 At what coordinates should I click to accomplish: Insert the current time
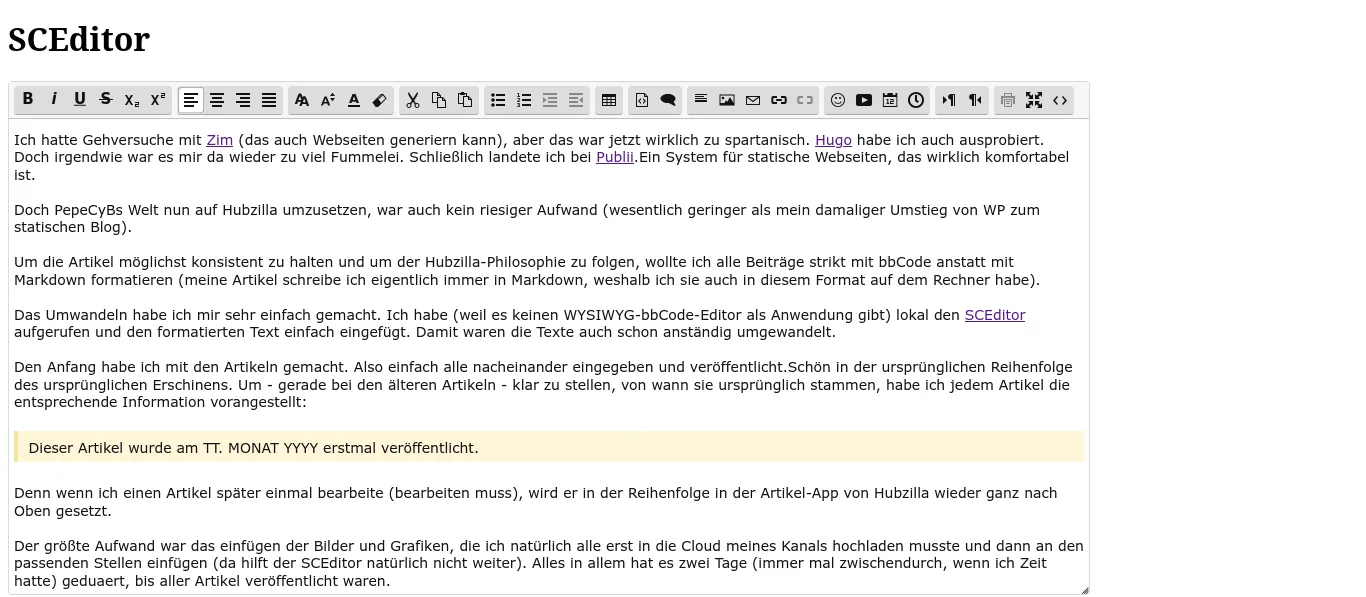point(916,100)
